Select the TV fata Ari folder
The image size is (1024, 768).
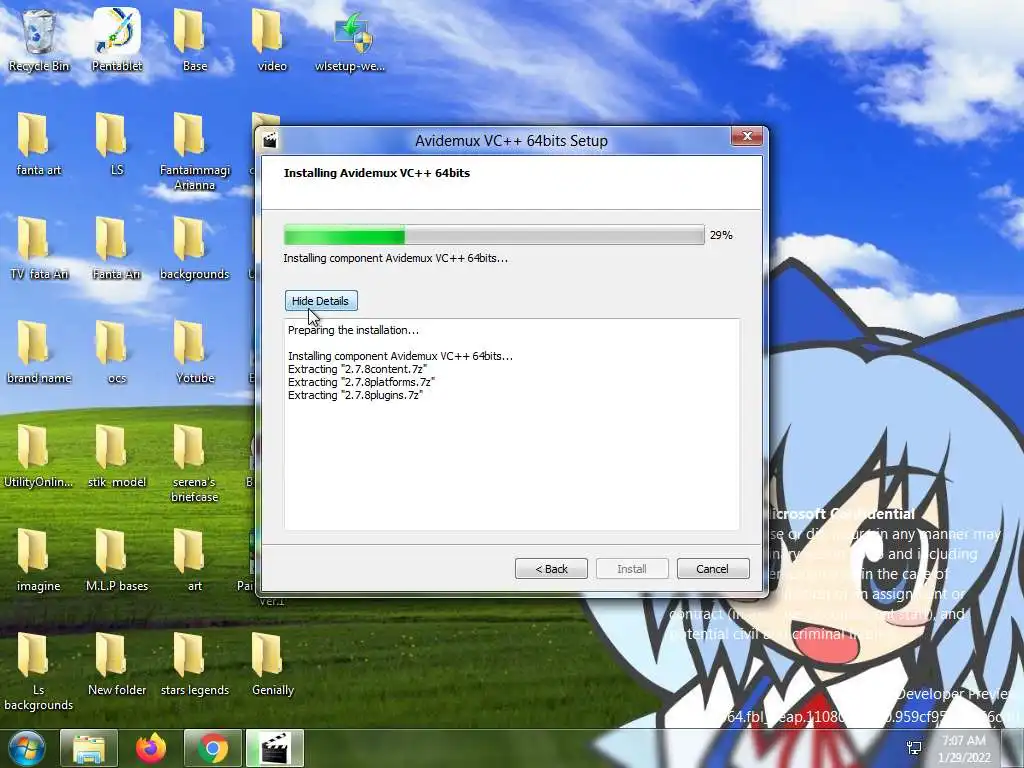39,248
